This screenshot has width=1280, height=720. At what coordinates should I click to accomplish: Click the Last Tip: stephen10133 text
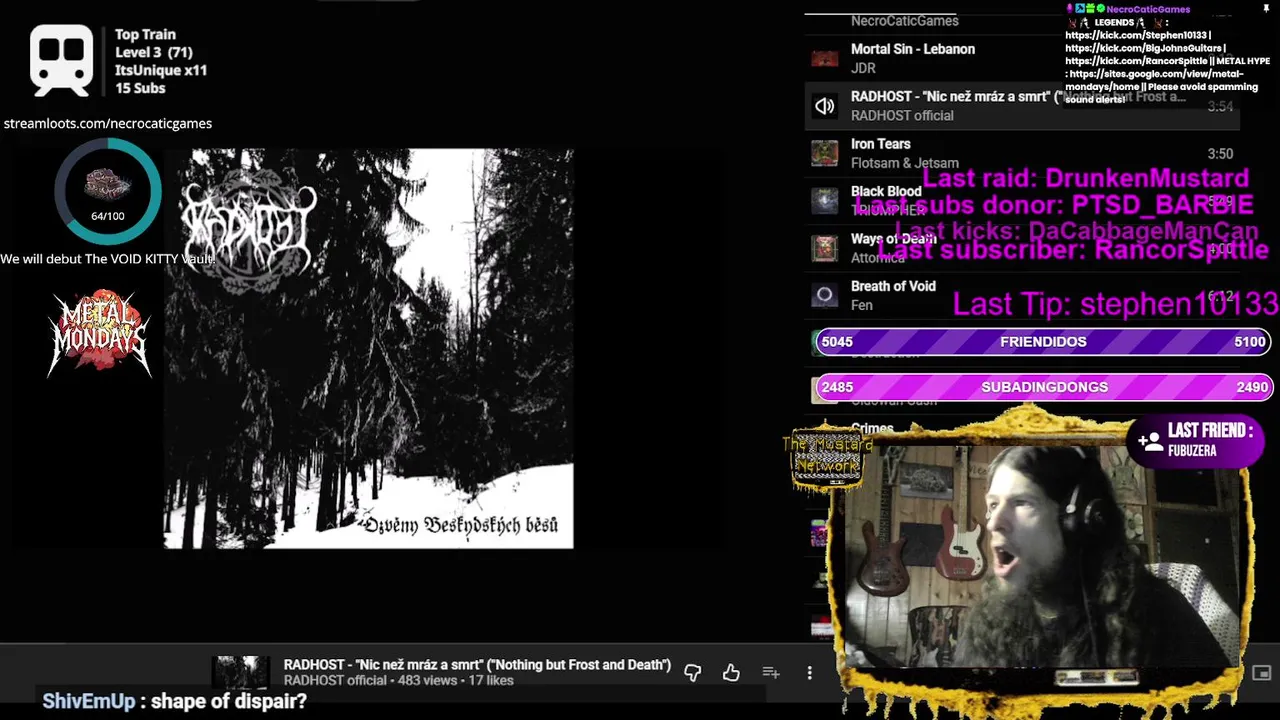click(1115, 304)
